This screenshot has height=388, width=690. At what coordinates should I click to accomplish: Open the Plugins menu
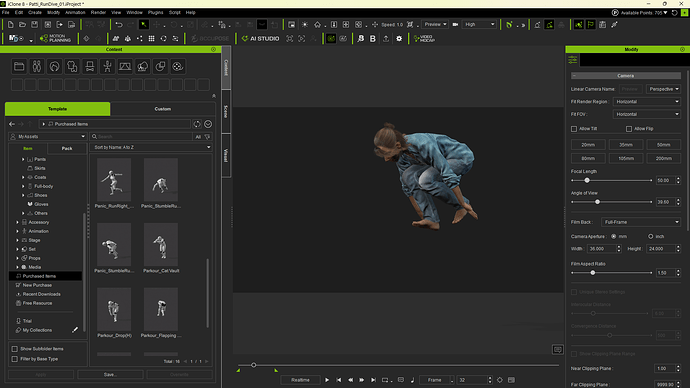coord(155,12)
